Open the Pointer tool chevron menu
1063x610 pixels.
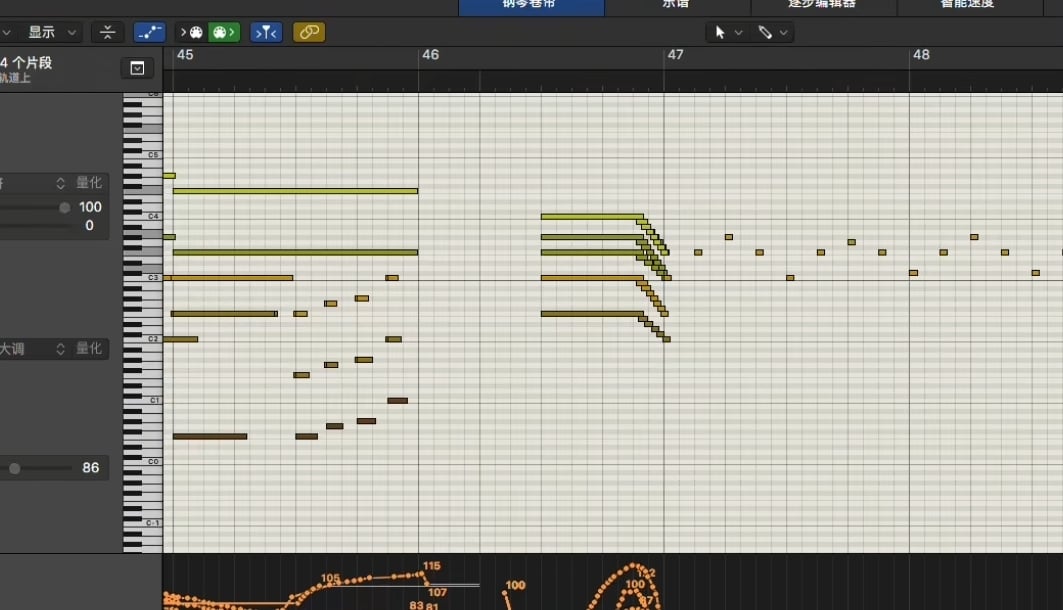738,33
